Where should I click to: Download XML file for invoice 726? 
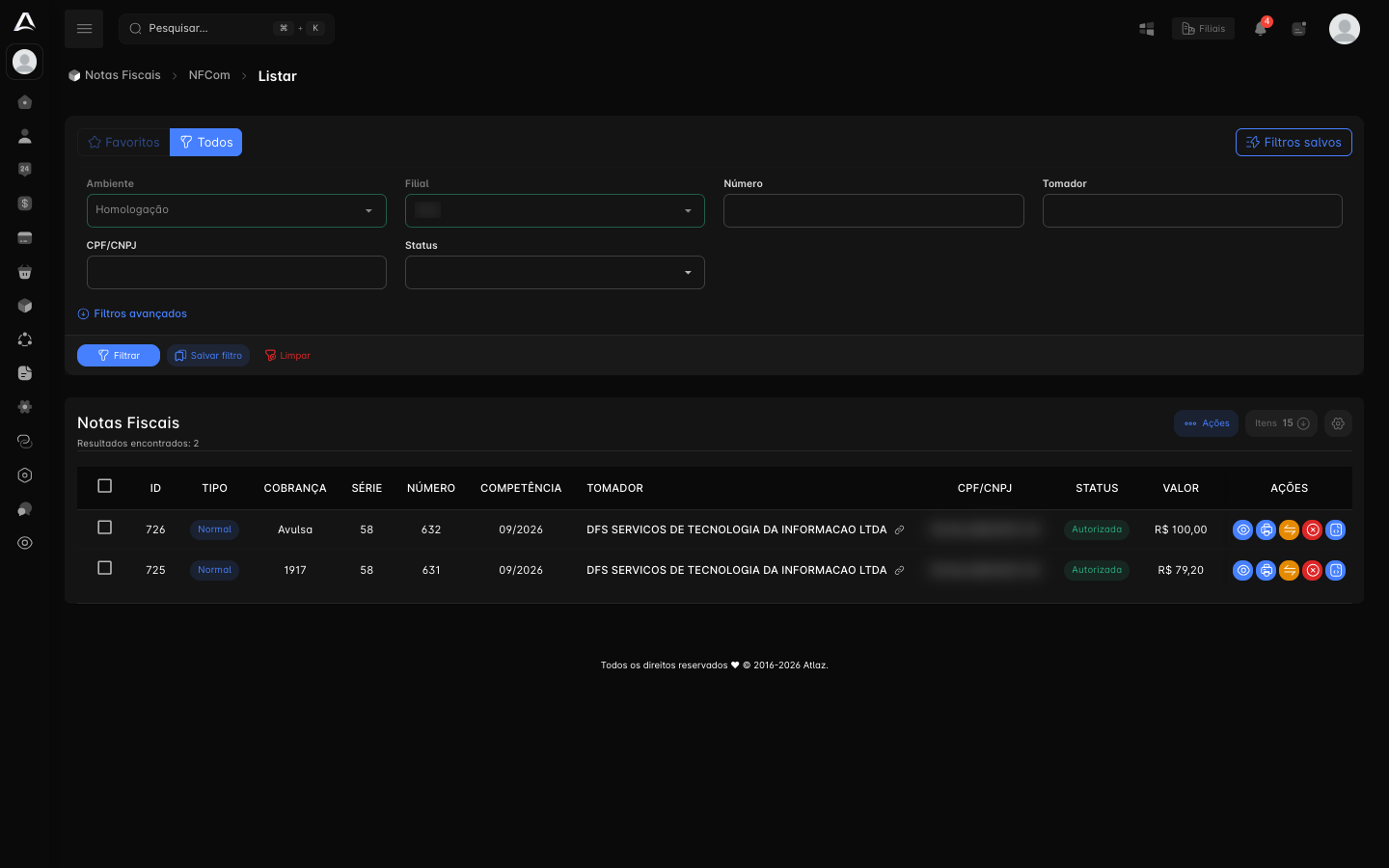[x=1335, y=529]
